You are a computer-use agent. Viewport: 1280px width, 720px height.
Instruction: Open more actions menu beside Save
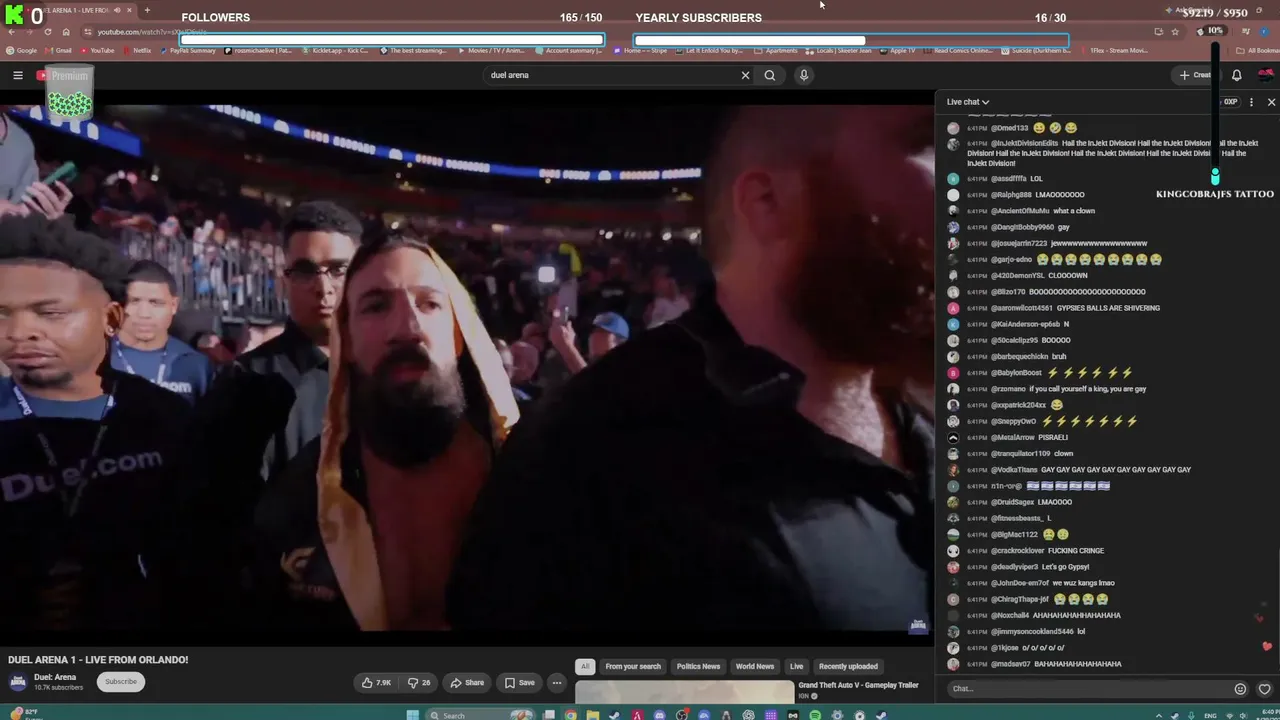point(557,683)
